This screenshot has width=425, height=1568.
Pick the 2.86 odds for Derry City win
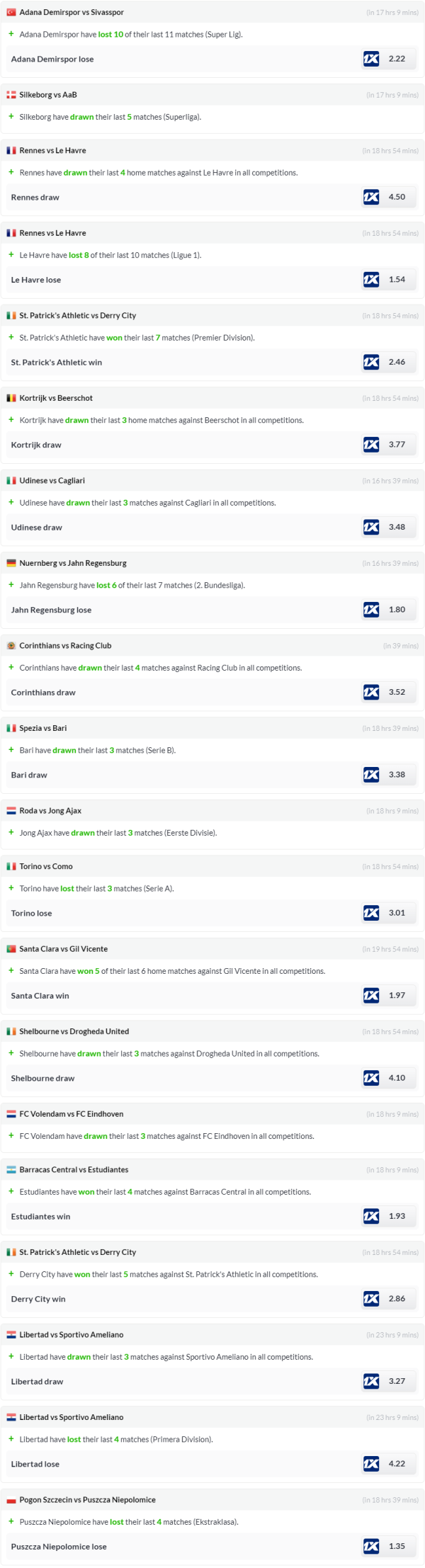pos(397,1299)
